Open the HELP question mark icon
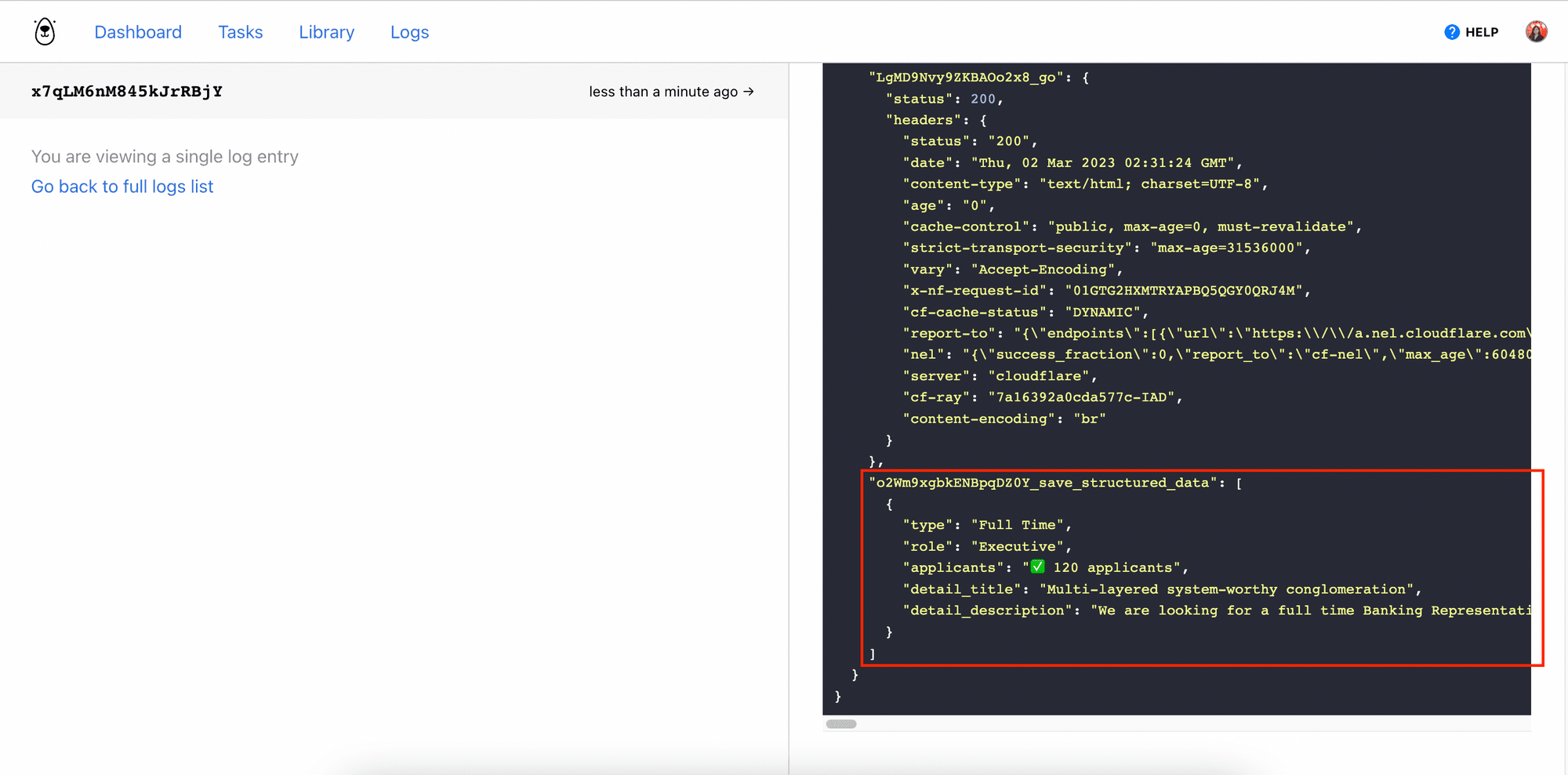 [x=1451, y=31]
